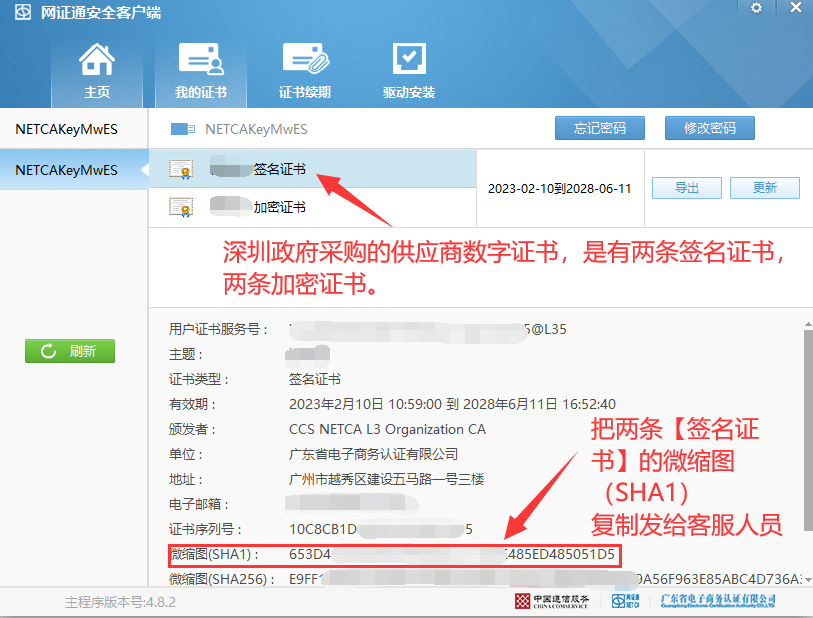Click the 签名证书 certificate icon
Screen dimensions: 813x618
point(181,169)
